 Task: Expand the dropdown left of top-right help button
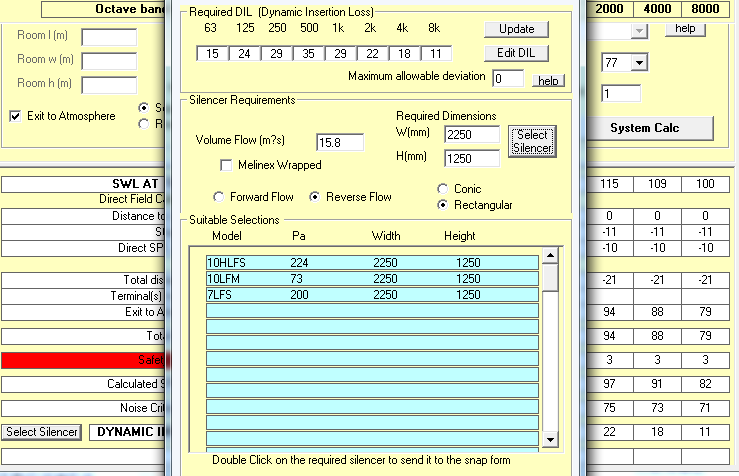pyautogui.click(x=638, y=31)
